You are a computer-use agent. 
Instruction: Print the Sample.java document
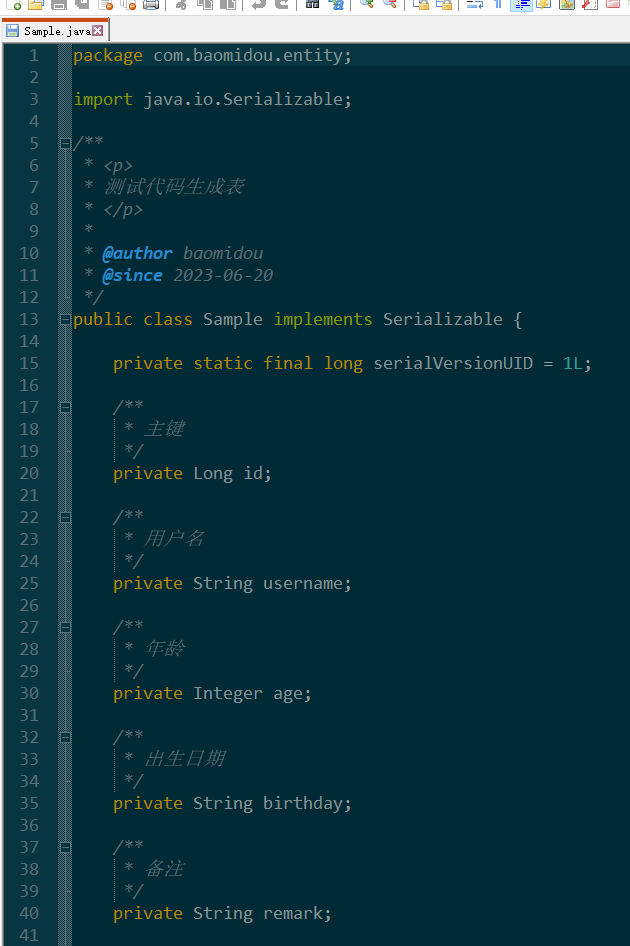coord(152,6)
